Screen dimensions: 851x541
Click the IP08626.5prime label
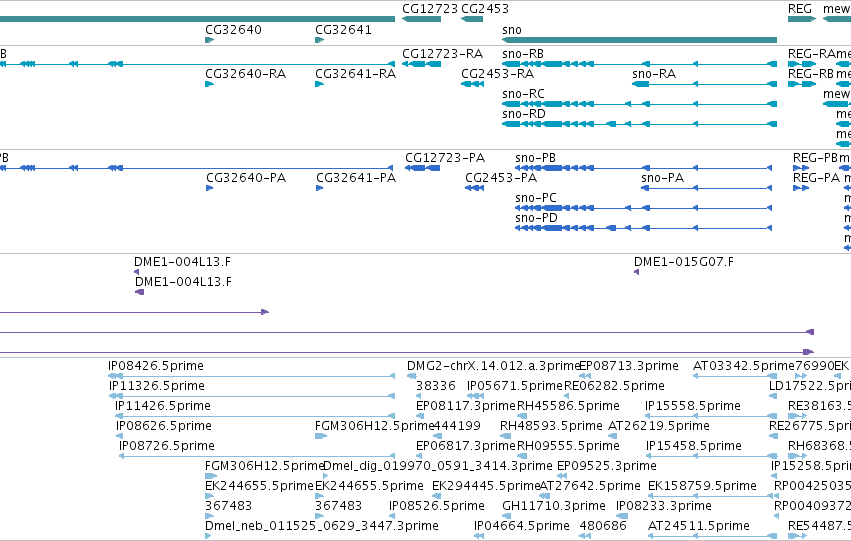[x=164, y=426]
